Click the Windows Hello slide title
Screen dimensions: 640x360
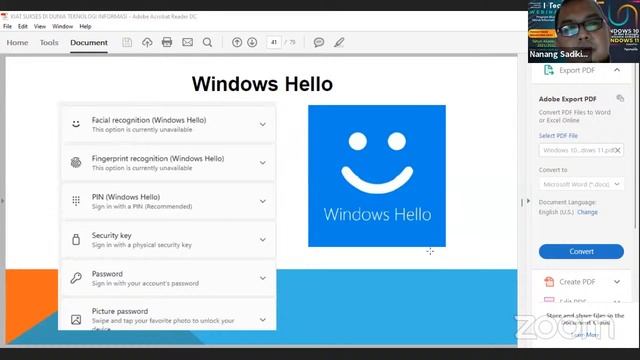click(262, 84)
